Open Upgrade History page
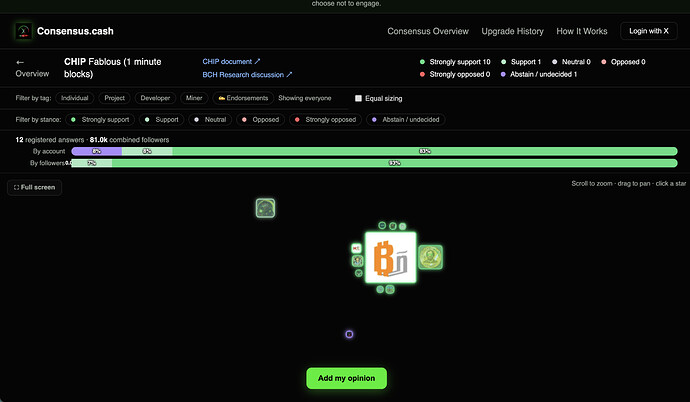The width and height of the screenshot is (690, 402). 512,31
